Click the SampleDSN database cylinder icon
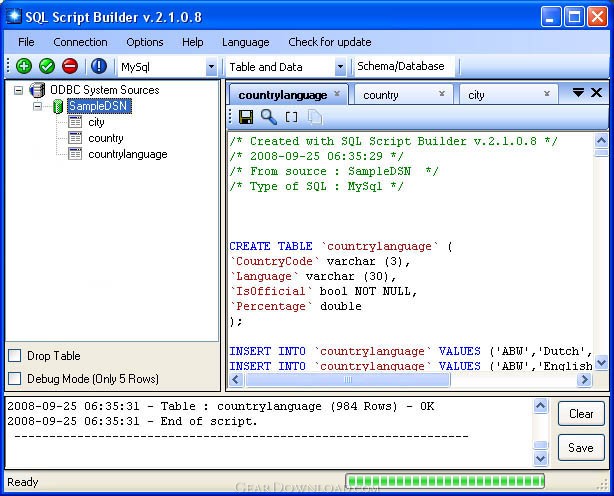 click(58, 106)
